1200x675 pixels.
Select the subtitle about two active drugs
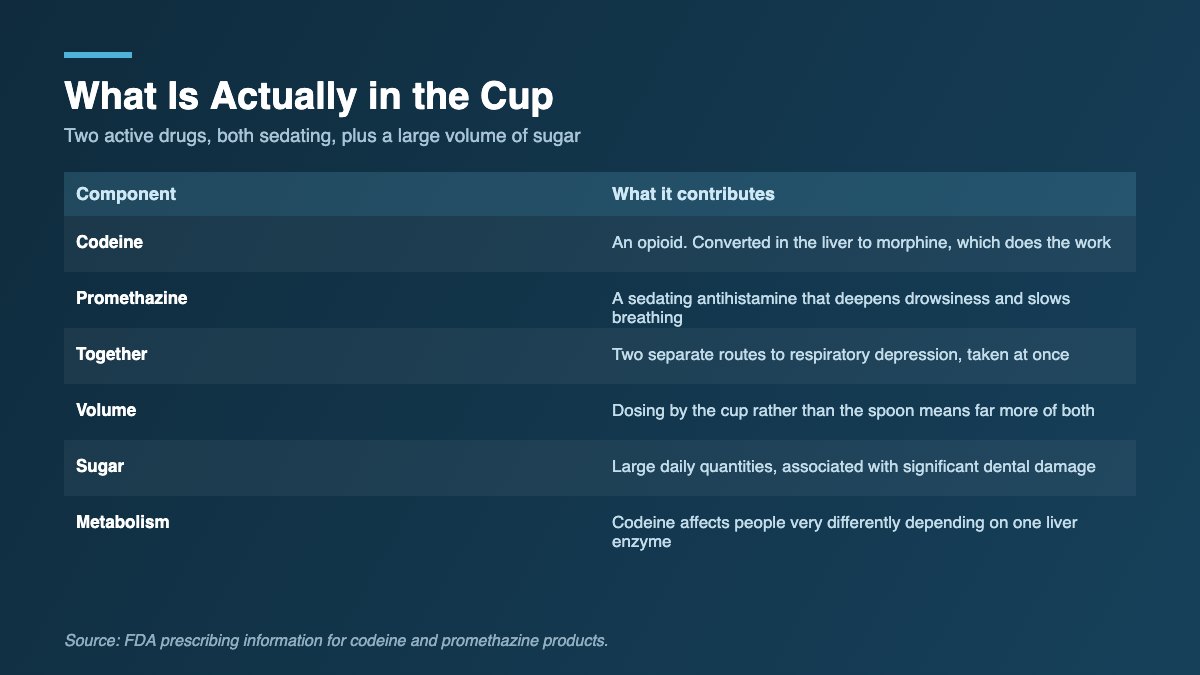pyautogui.click(x=322, y=135)
